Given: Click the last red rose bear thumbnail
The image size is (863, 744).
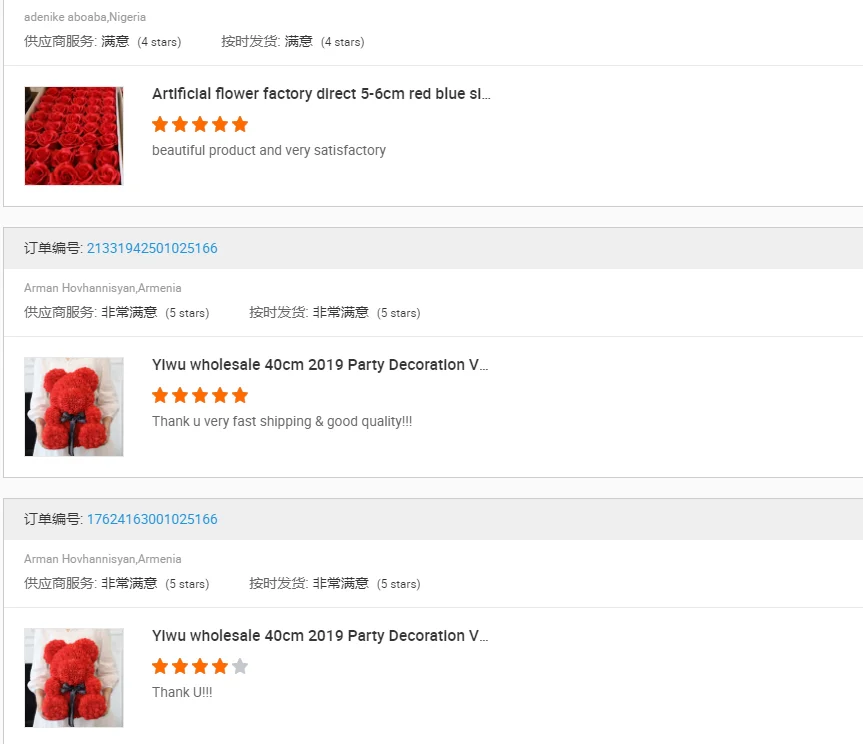Looking at the screenshot, I should click(74, 677).
